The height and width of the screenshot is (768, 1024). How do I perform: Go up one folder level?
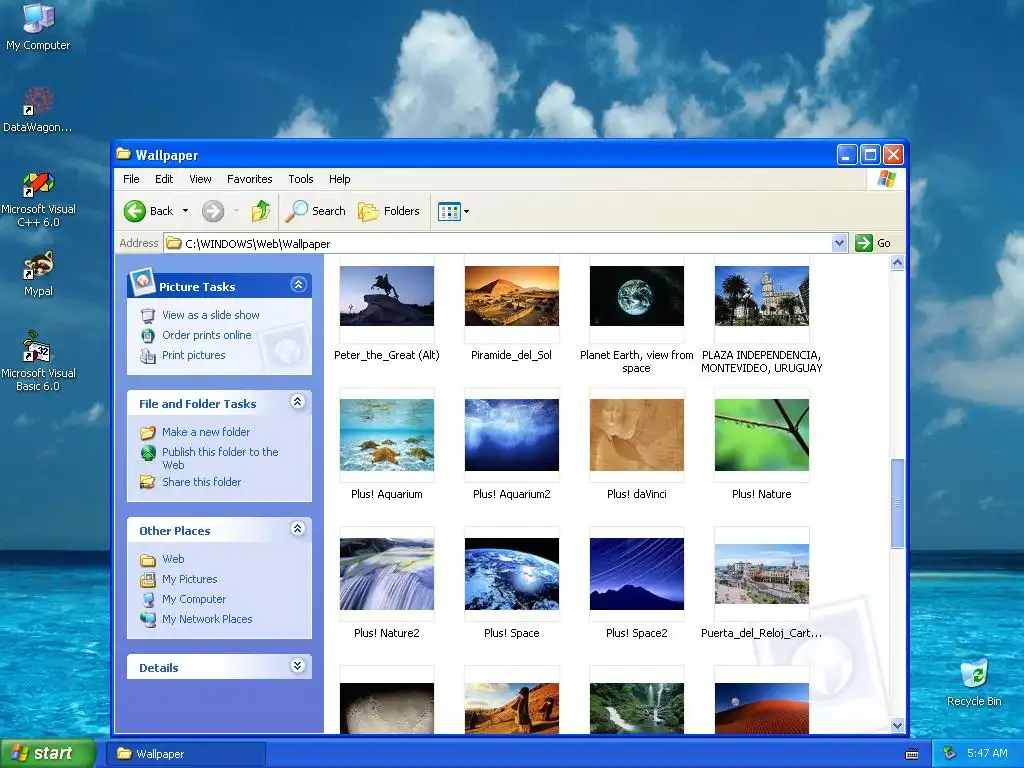[261, 211]
